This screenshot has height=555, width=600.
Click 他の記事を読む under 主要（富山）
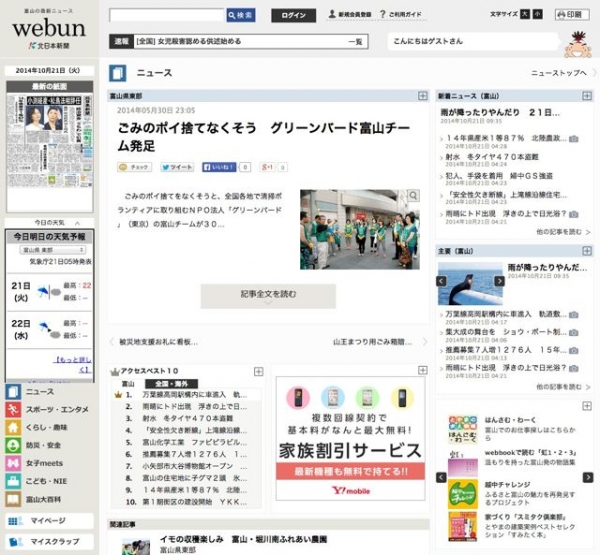click(563, 387)
